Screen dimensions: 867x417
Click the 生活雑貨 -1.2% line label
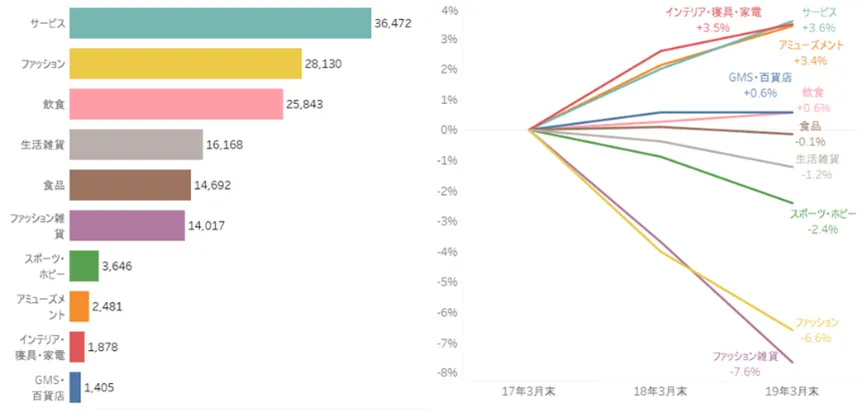818,166
